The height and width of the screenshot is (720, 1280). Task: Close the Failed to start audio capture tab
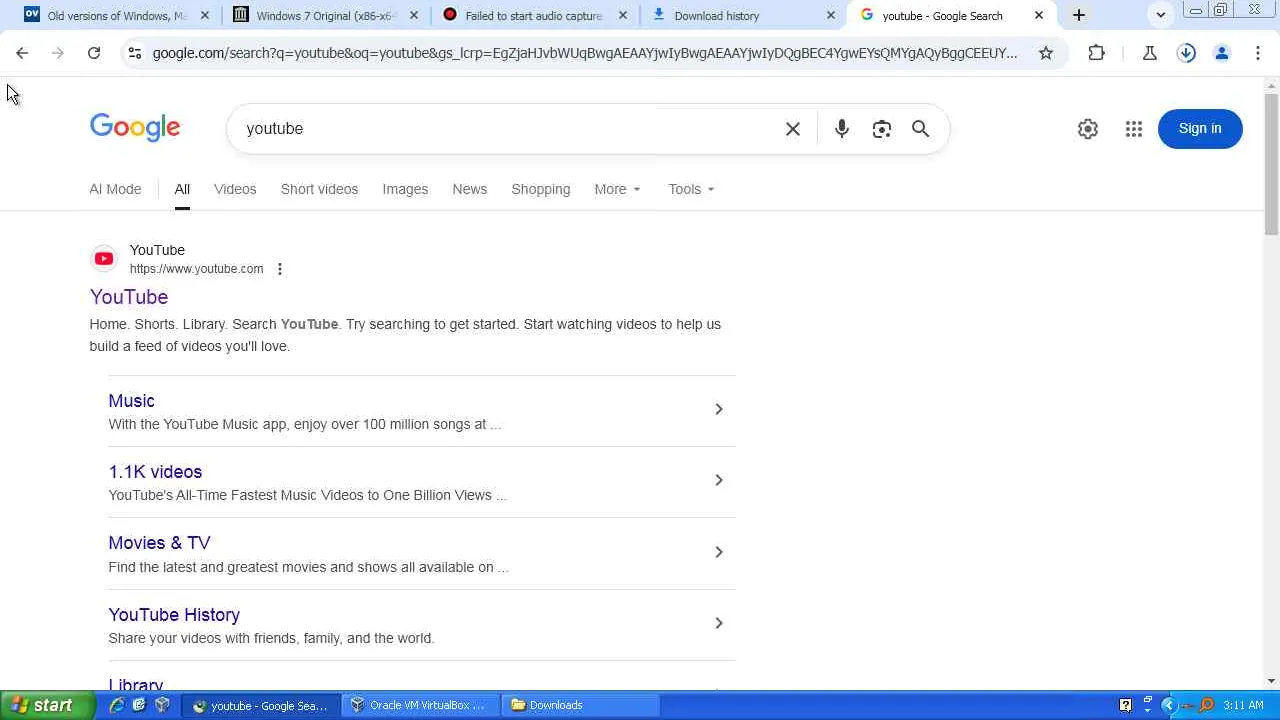(x=623, y=15)
